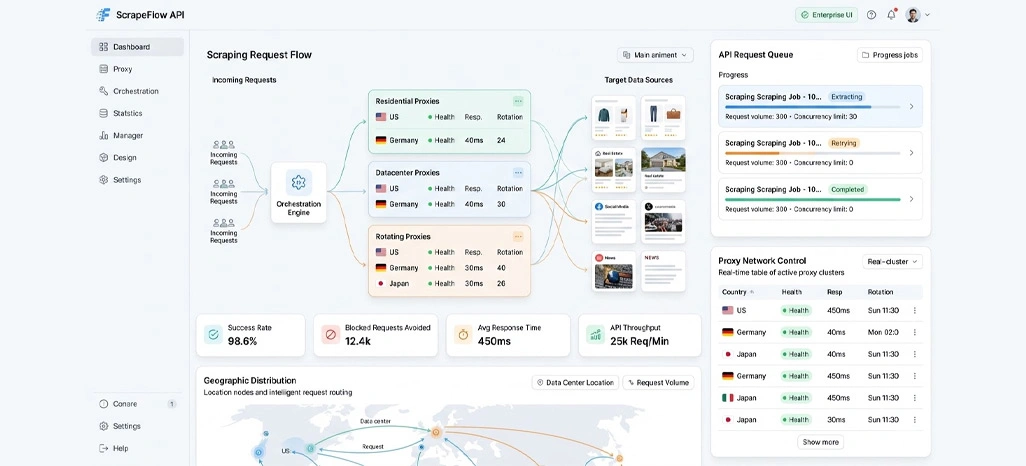Click the Settings gear icon below Design
This screenshot has height=466, width=1026.
coord(103,179)
